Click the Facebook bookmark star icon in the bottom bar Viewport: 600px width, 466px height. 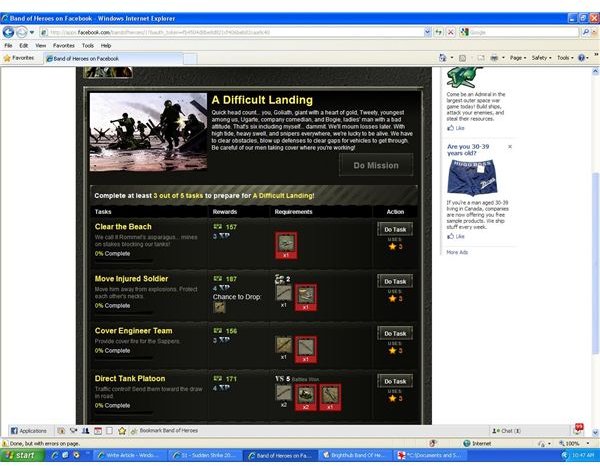click(122, 431)
